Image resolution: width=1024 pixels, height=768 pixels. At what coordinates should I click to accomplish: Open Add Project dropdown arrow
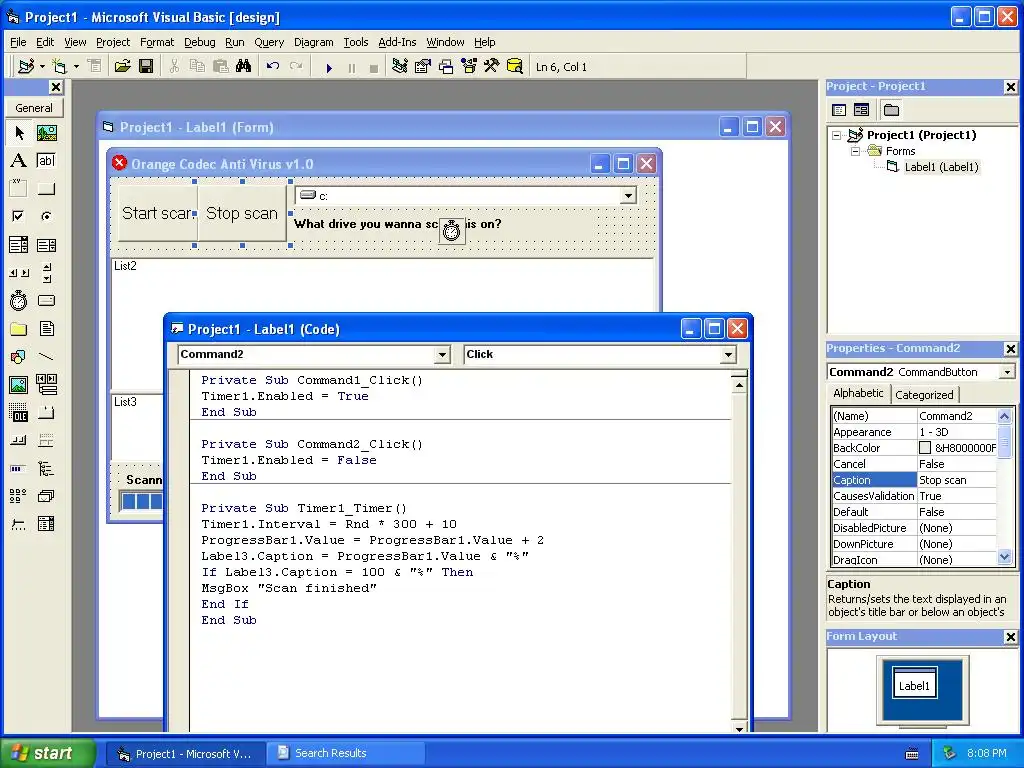[x=42, y=67]
